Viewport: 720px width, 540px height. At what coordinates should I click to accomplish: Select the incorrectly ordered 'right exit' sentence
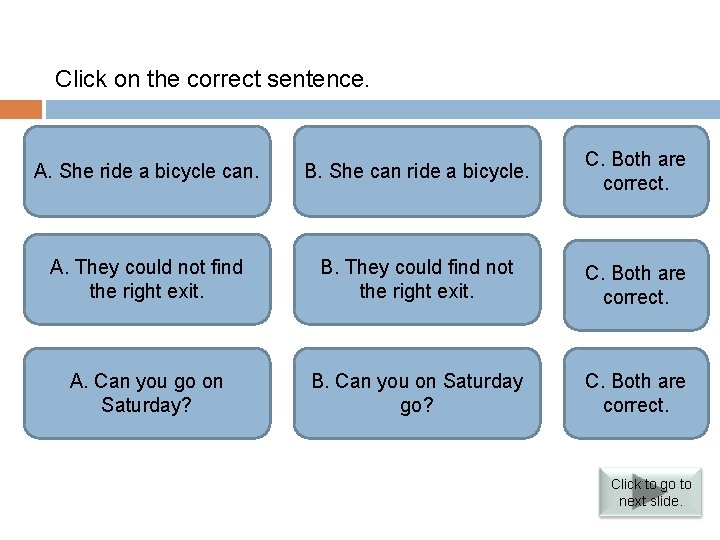(x=417, y=279)
